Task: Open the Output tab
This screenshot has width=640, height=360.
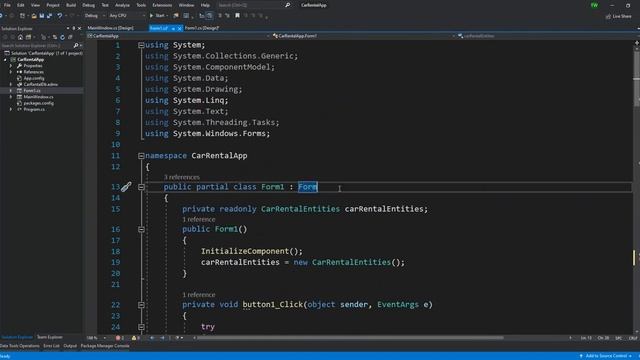Action: point(70,346)
